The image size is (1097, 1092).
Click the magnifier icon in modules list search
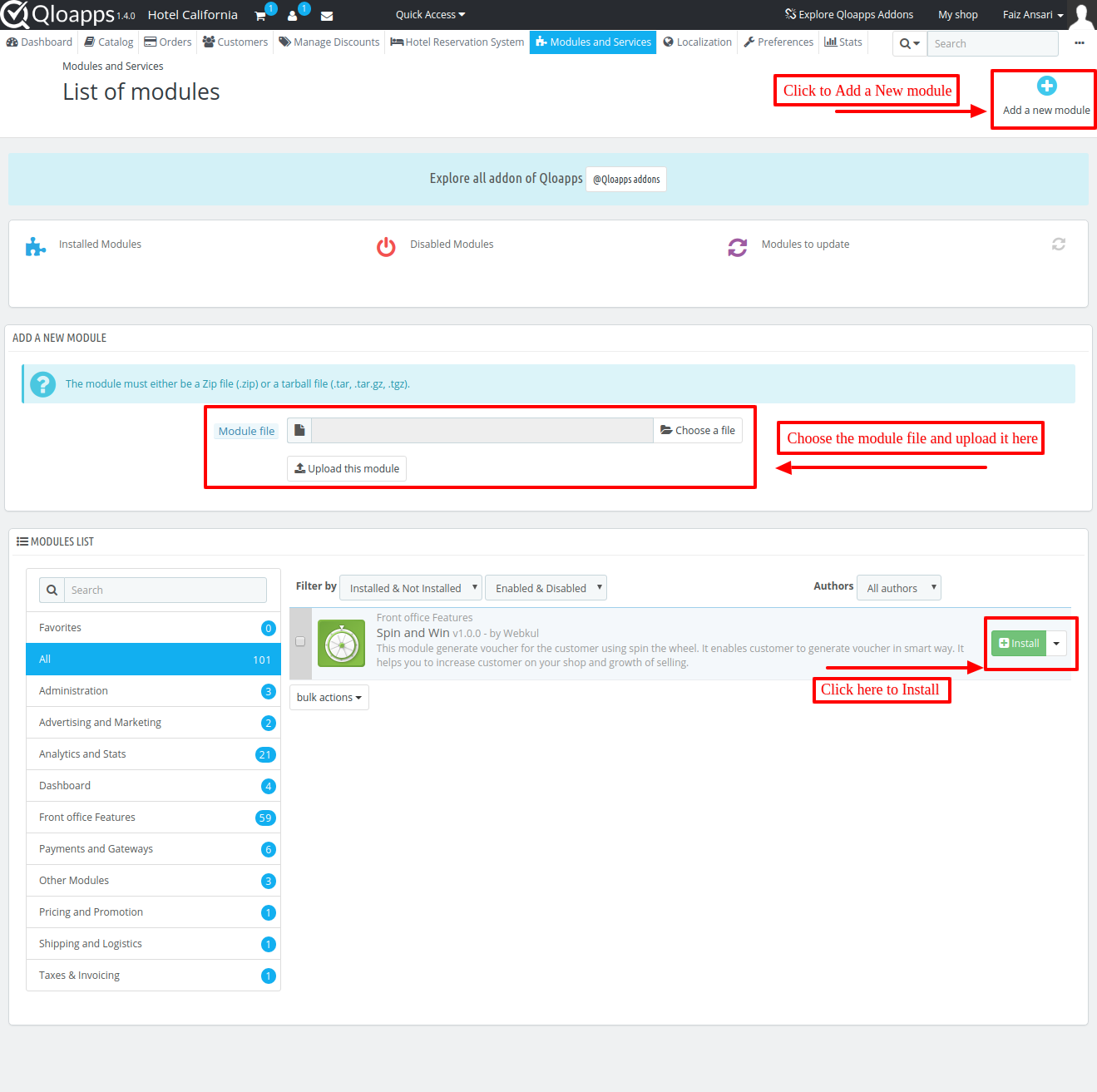(52, 590)
